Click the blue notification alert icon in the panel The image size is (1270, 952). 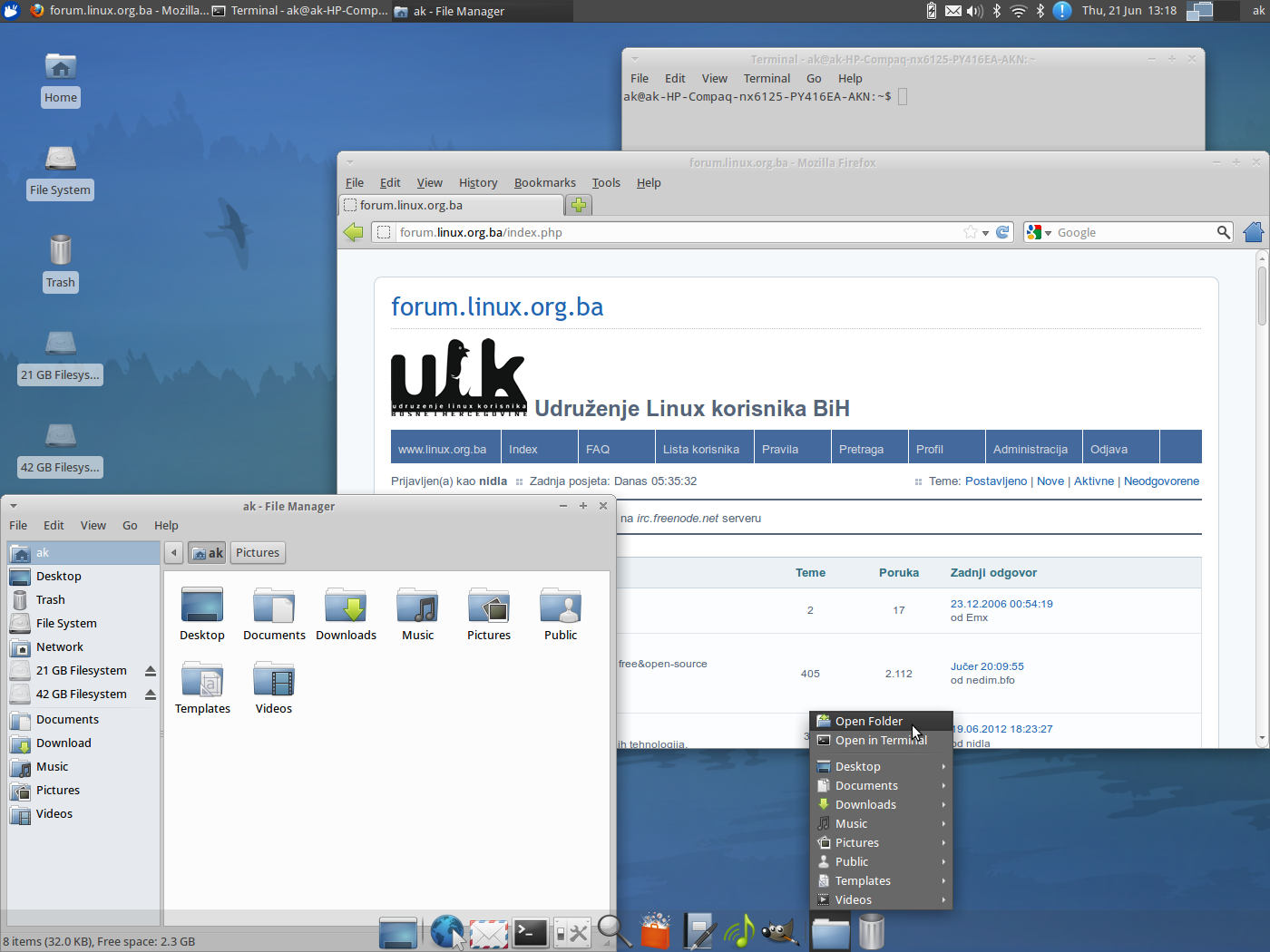1062,11
